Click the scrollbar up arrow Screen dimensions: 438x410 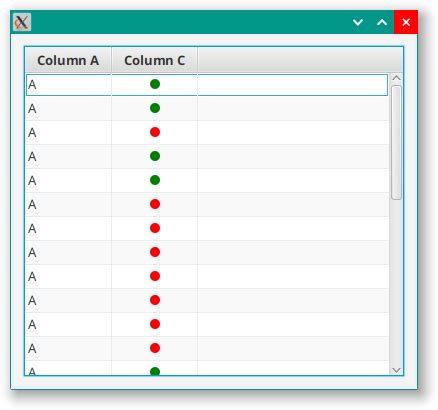pyautogui.click(x=396, y=78)
